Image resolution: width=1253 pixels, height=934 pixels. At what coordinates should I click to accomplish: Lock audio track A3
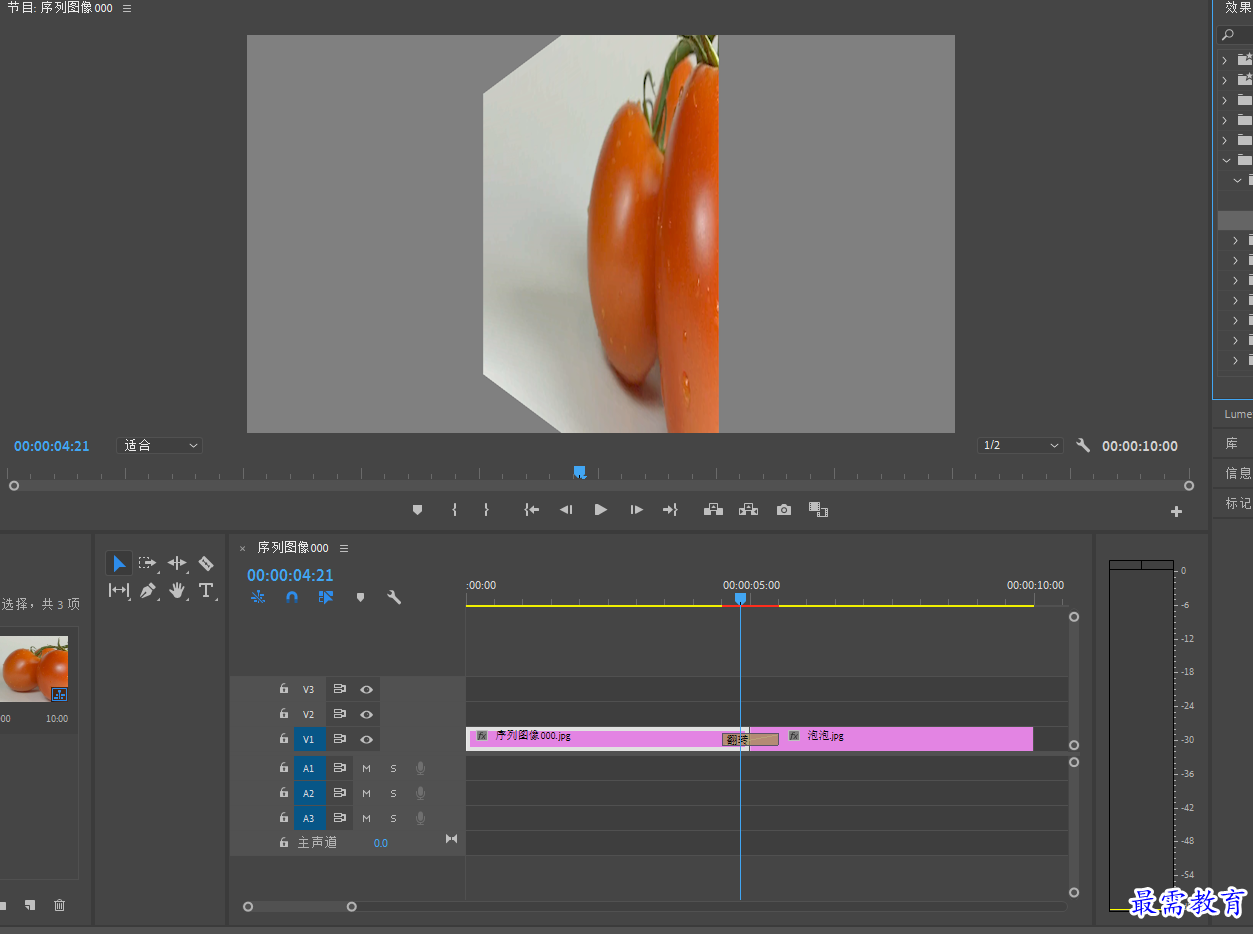284,818
